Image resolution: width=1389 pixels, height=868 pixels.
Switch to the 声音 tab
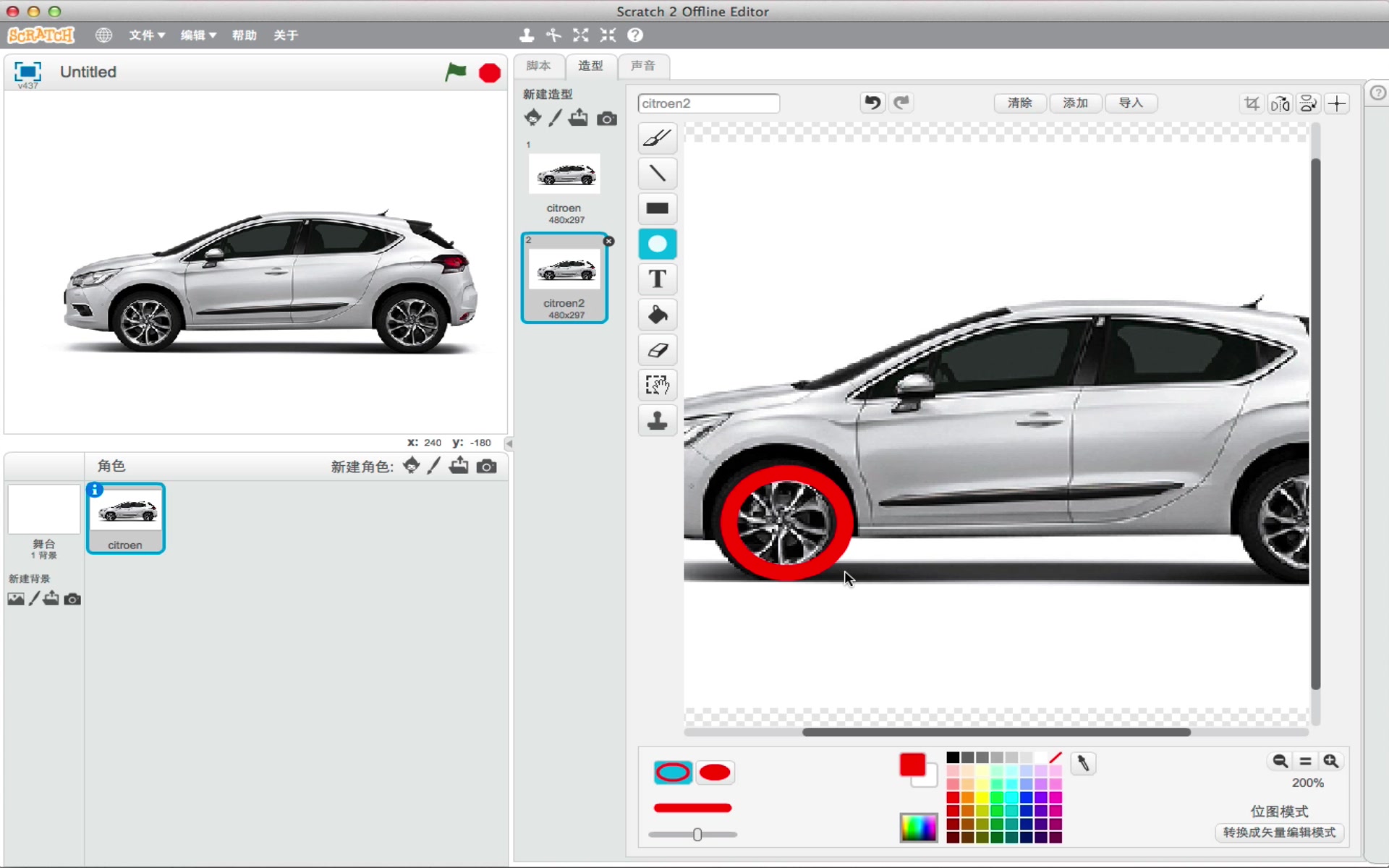pyautogui.click(x=642, y=66)
